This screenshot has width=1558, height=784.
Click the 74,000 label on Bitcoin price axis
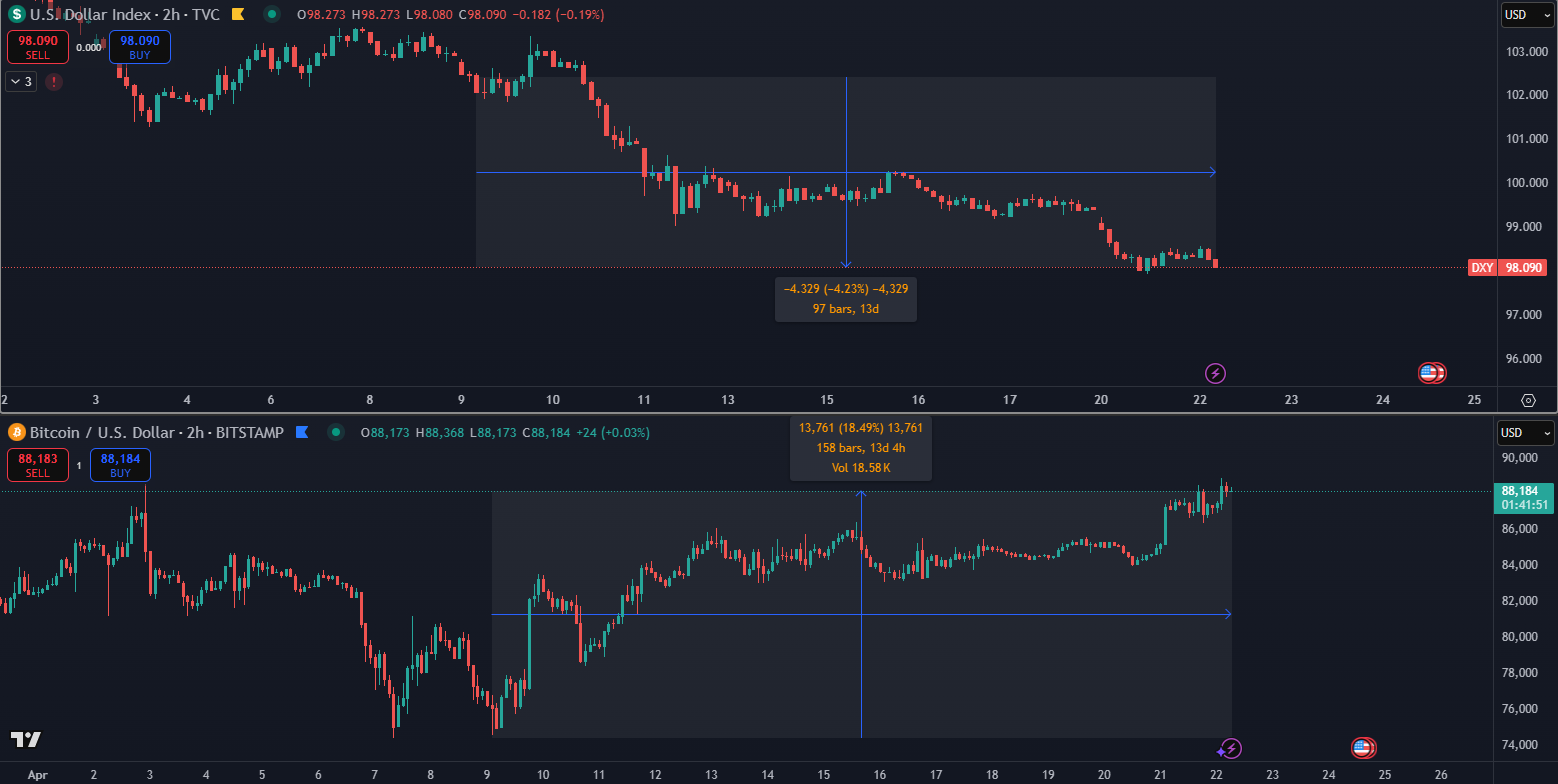click(1519, 745)
